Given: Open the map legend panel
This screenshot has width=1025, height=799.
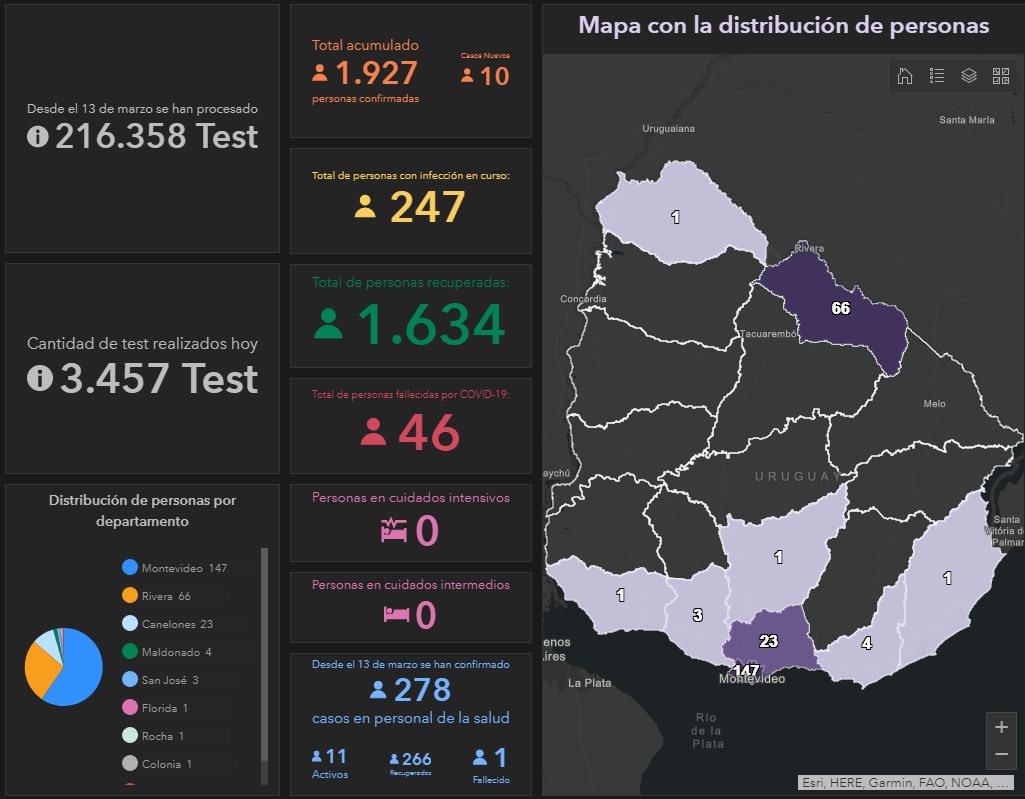Looking at the screenshot, I should tap(937, 76).
